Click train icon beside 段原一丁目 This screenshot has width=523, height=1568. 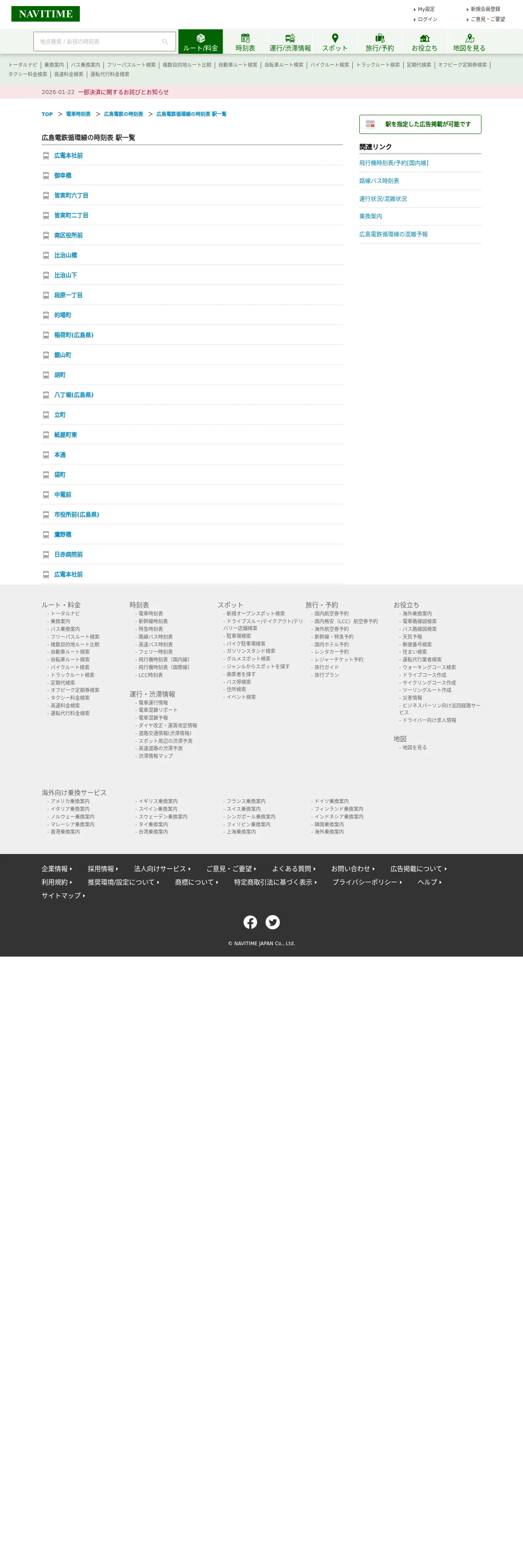[46, 295]
